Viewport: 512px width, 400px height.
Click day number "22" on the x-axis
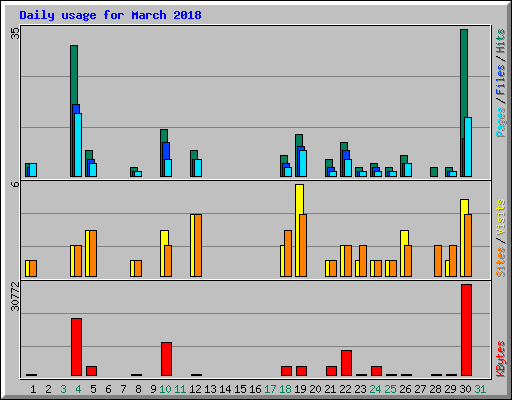click(x=345, y=389)
